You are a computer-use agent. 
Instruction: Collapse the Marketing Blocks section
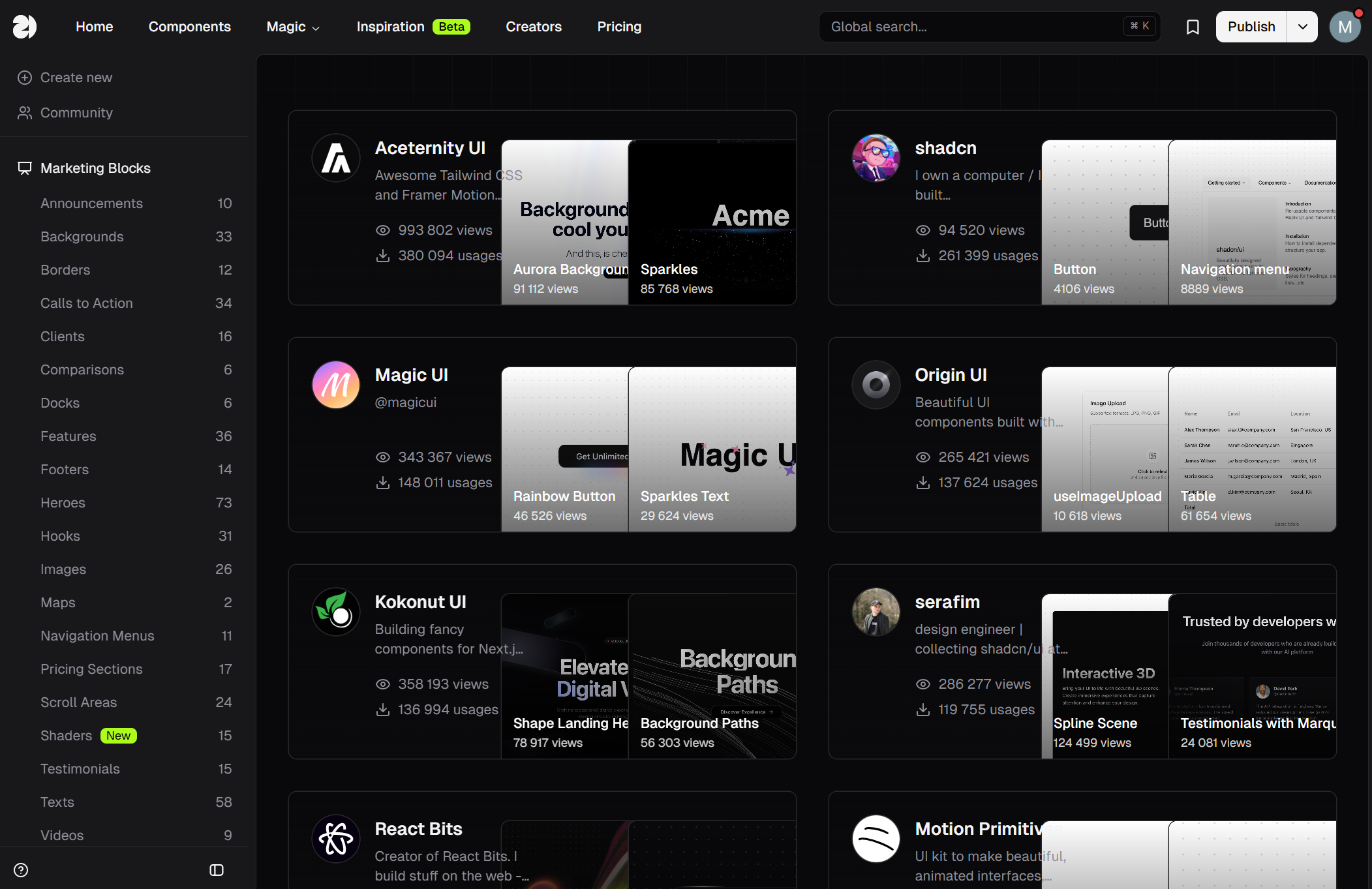(x=95, y=168)
